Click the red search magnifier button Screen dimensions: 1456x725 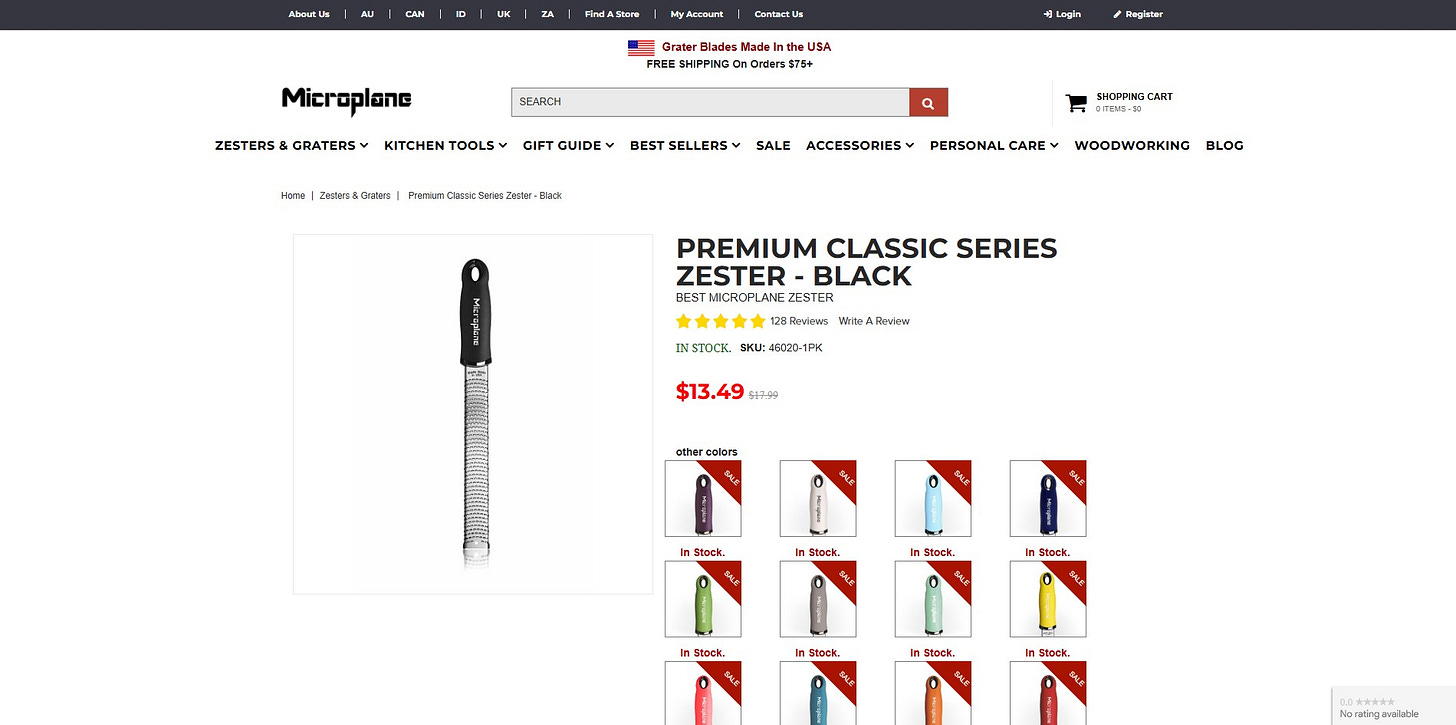coord(928,102)
